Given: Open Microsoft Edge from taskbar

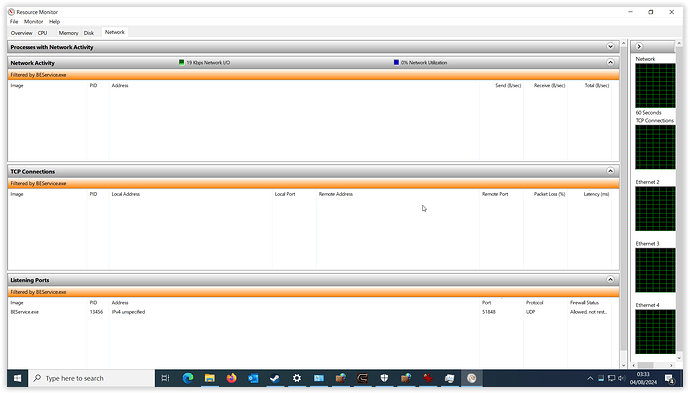Looking at the screenshot, I should tap(188, 378).
